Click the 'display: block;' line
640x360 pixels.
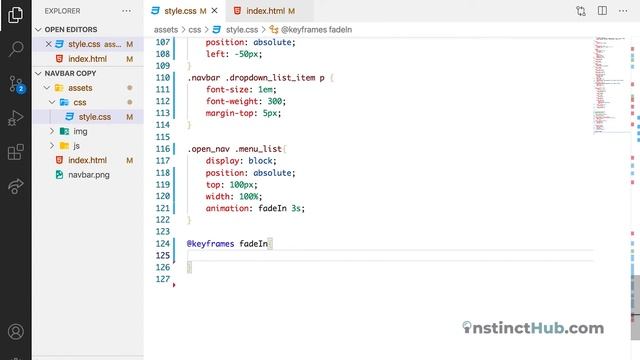click(x=241, y=161)
